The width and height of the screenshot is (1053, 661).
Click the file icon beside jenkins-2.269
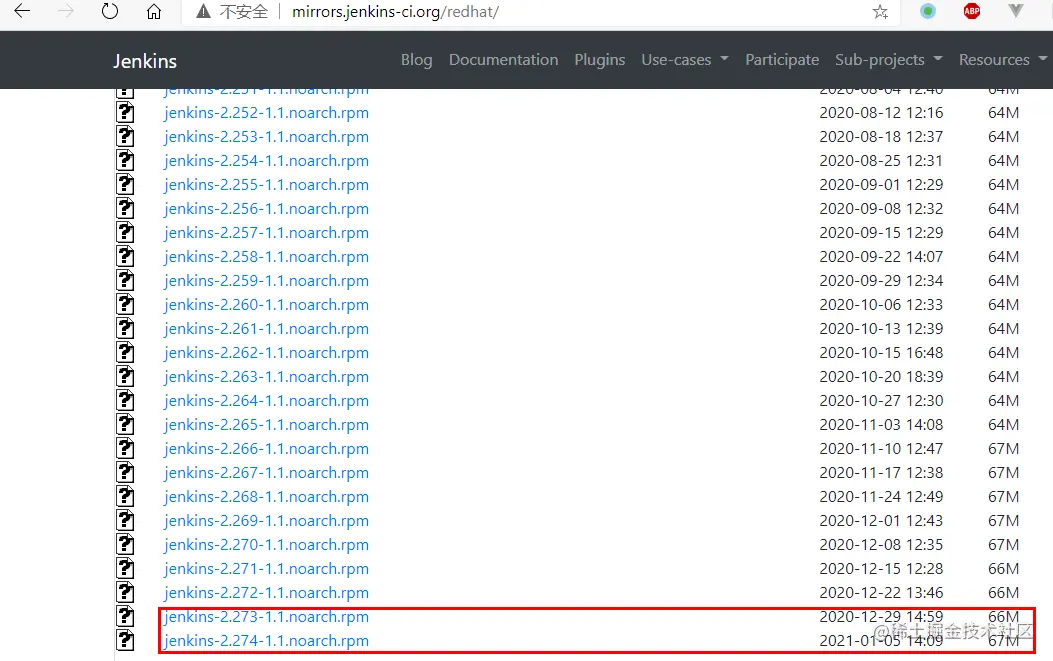click(x=125, y=521)
